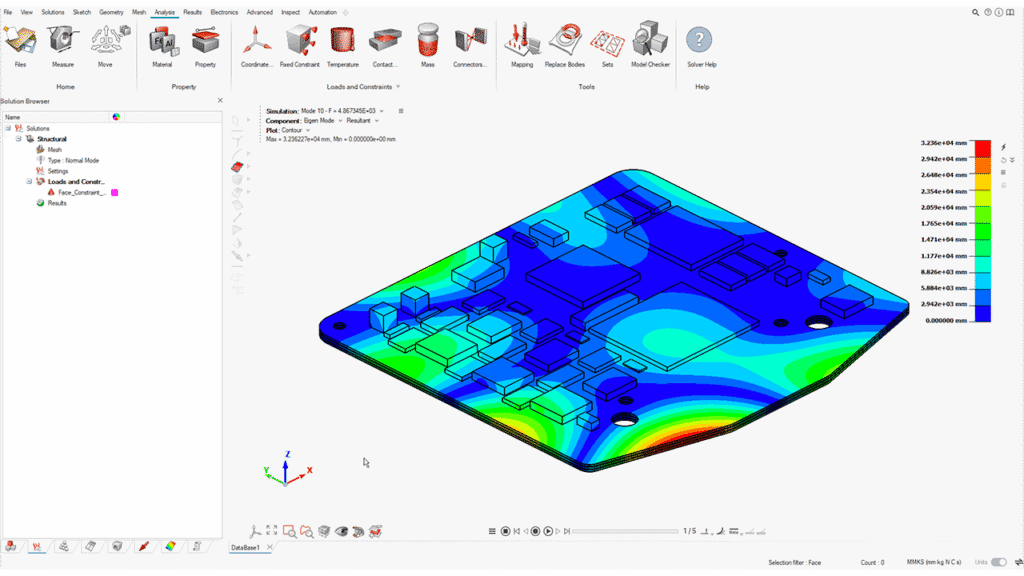This screenshot has height=576, width=1024.
Task: Click the Coordinate system tool
Action: point(257,46)
